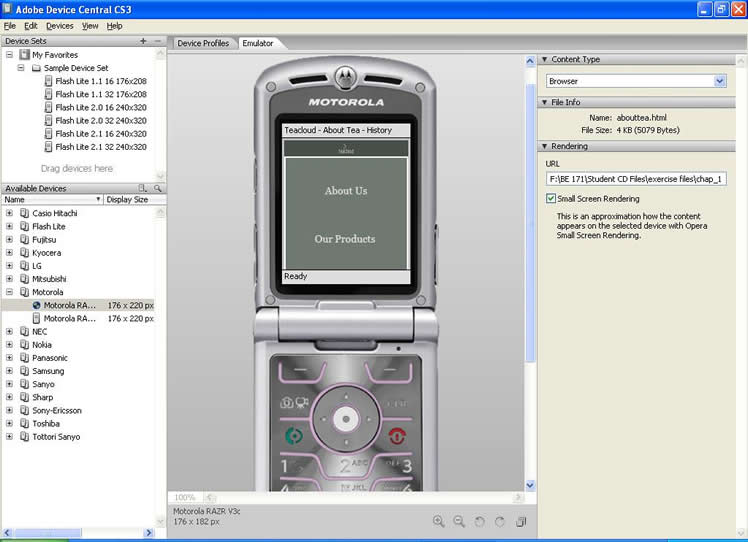Select the Flash Lite 2.0 32 240x320 device
This screenshot has width=748, height=542.
coord(100,121)
